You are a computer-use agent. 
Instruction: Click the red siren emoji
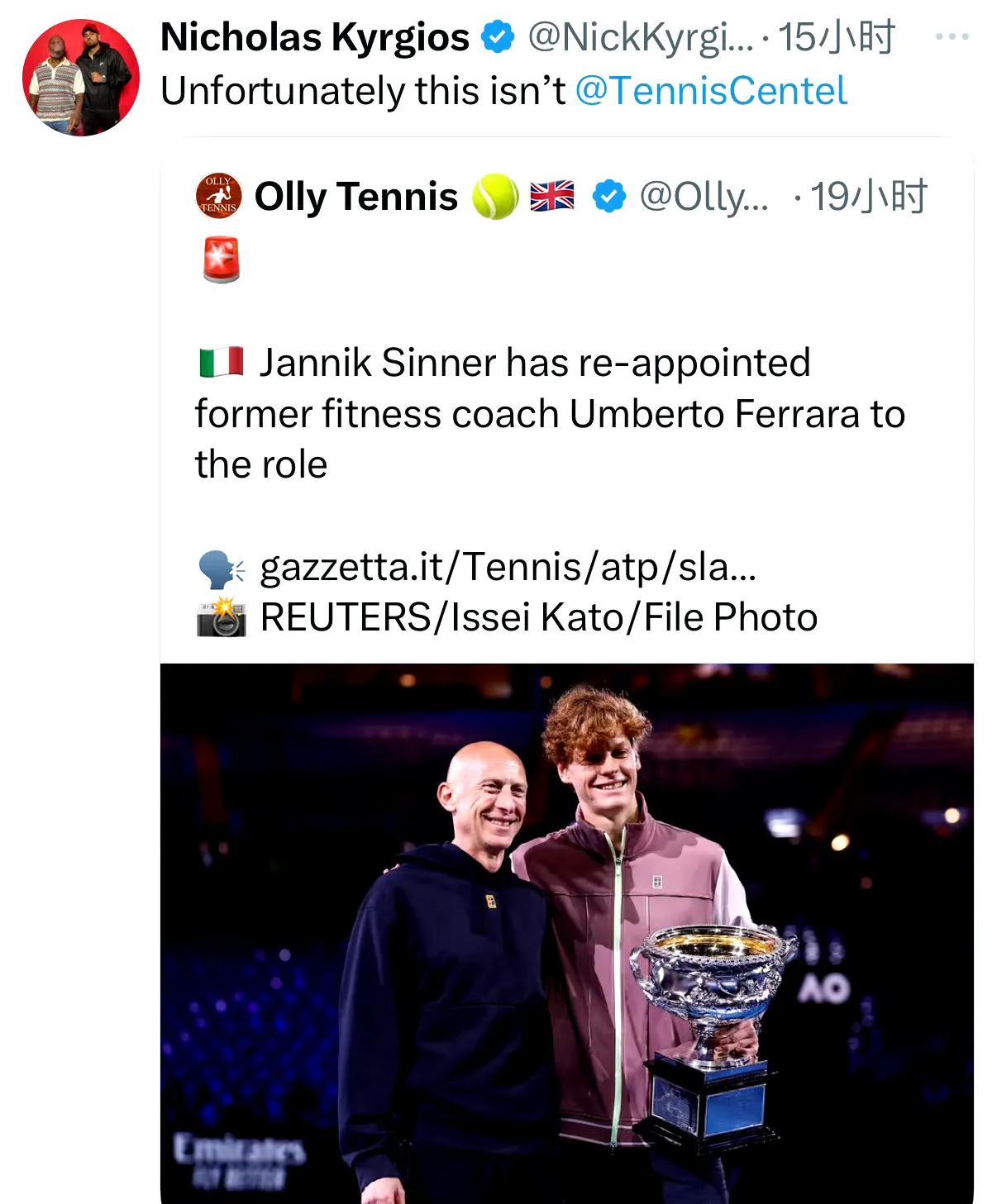tap(221, 259)
